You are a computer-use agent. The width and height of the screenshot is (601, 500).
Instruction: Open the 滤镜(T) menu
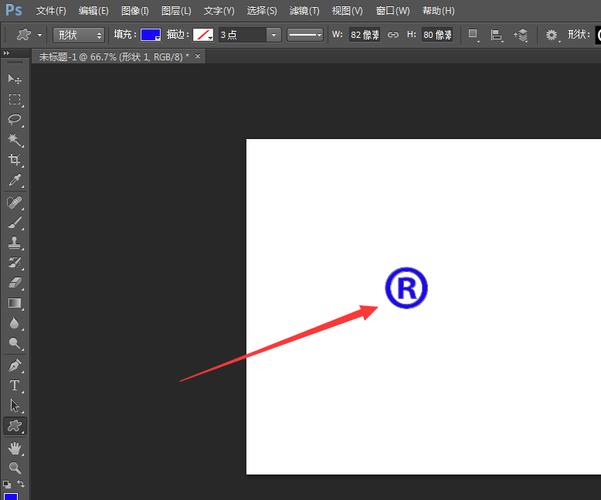pyautogui.click(x=304, y=11)
